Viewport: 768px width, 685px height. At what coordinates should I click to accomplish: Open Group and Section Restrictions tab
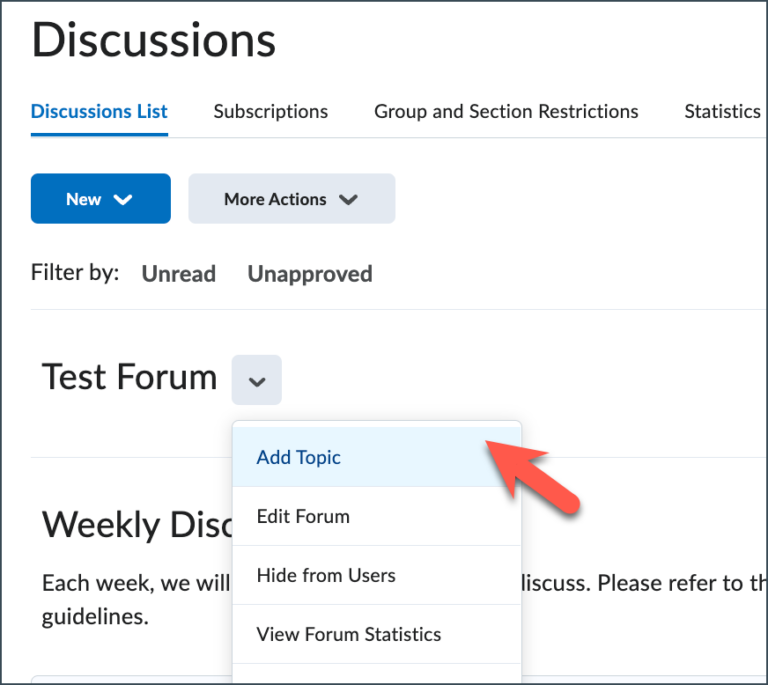(506, 112)
